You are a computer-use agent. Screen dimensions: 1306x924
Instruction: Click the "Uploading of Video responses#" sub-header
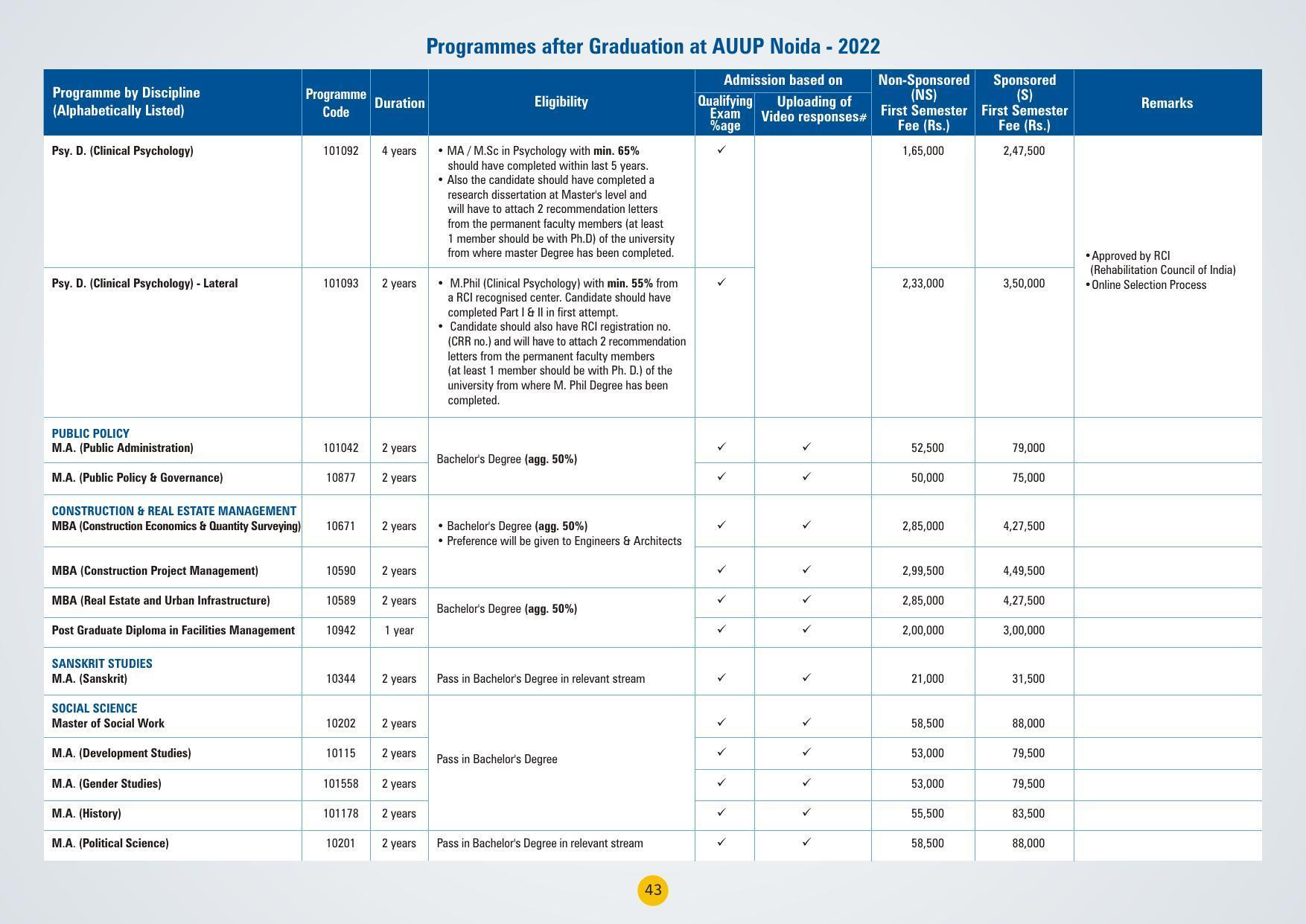813,109
